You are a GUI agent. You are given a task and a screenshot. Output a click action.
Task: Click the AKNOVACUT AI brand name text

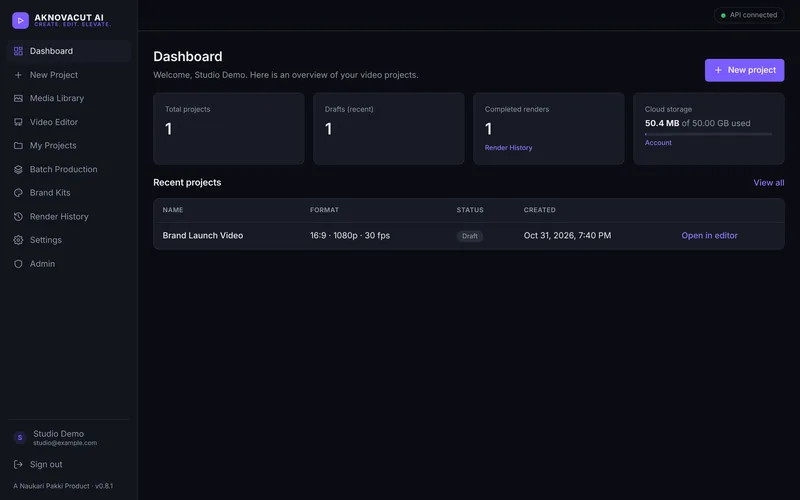click(x=69, y=17)
